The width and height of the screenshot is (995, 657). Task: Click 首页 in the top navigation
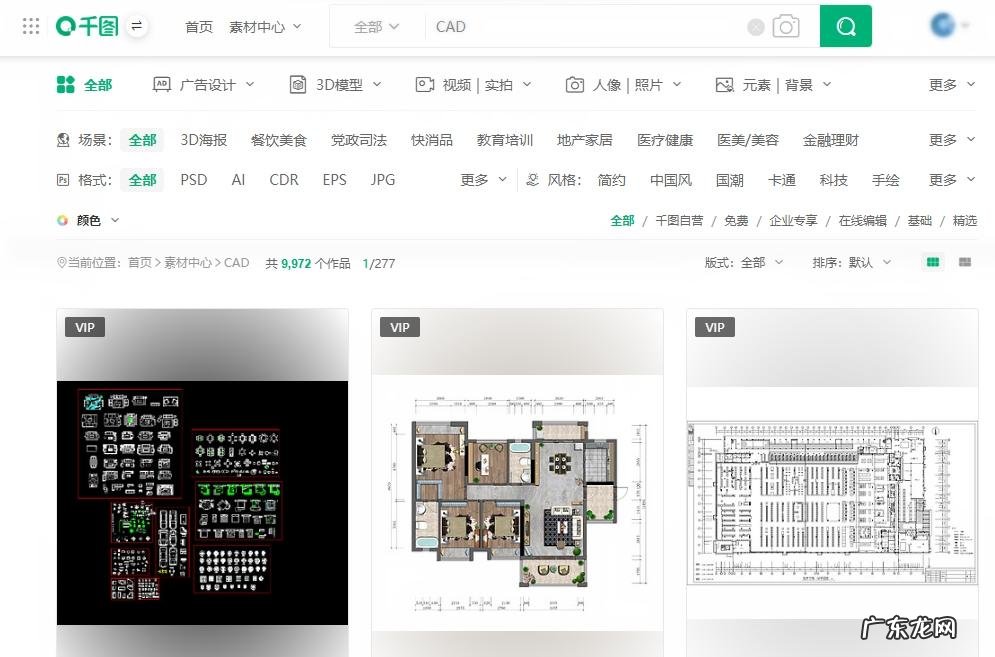[198, 27]
